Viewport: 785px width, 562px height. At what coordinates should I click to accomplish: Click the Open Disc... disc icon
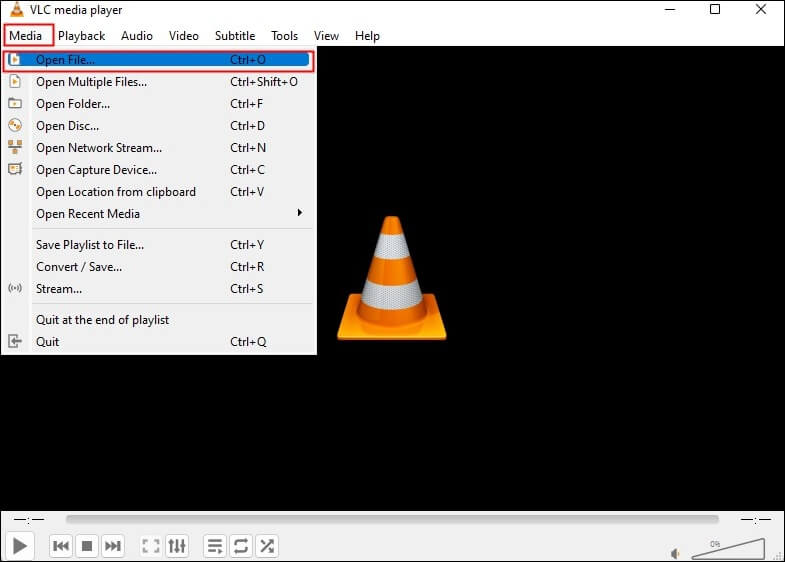click(15, 126)
